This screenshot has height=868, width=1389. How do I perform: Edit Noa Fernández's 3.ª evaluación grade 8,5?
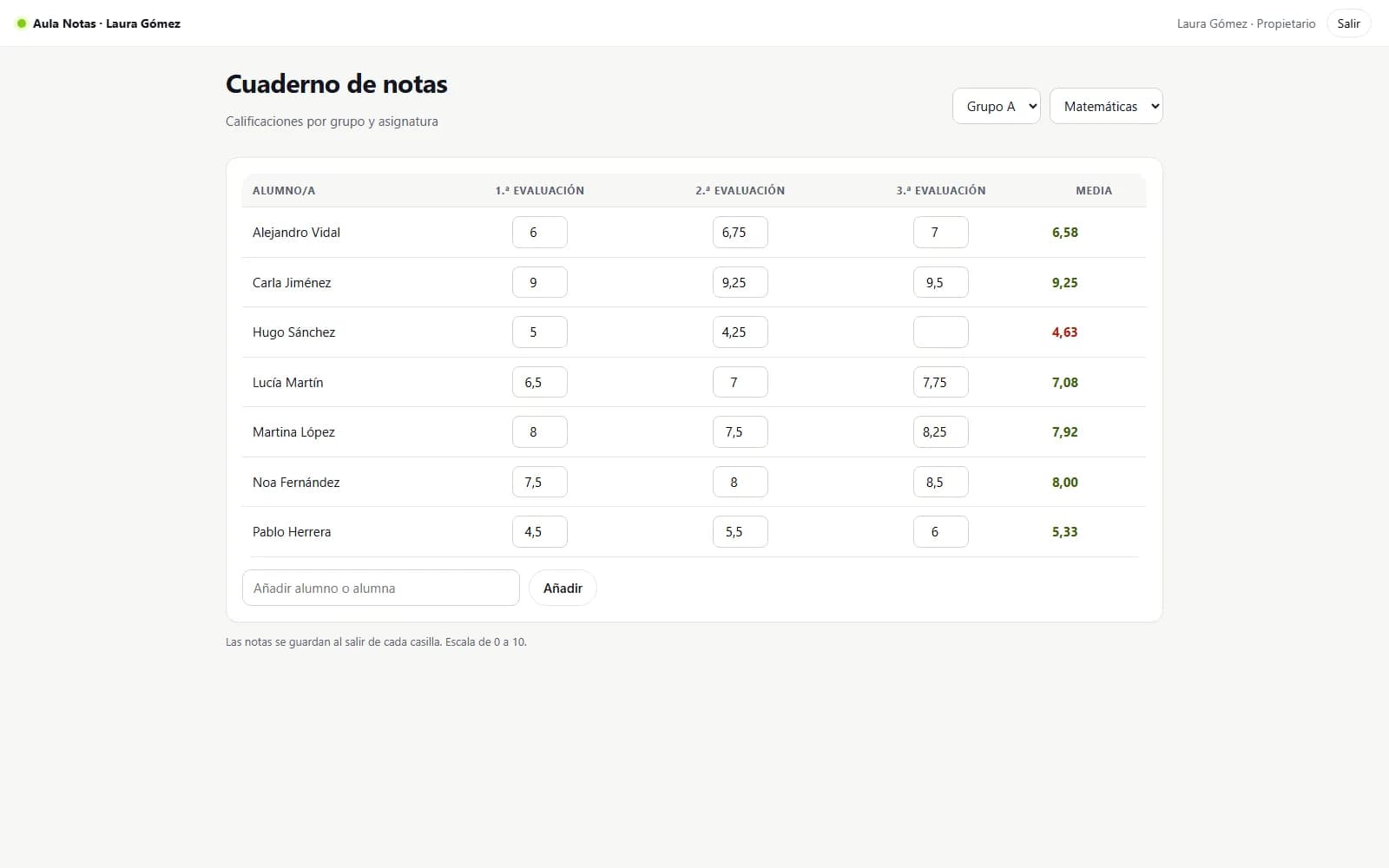(x=940, y=482)
